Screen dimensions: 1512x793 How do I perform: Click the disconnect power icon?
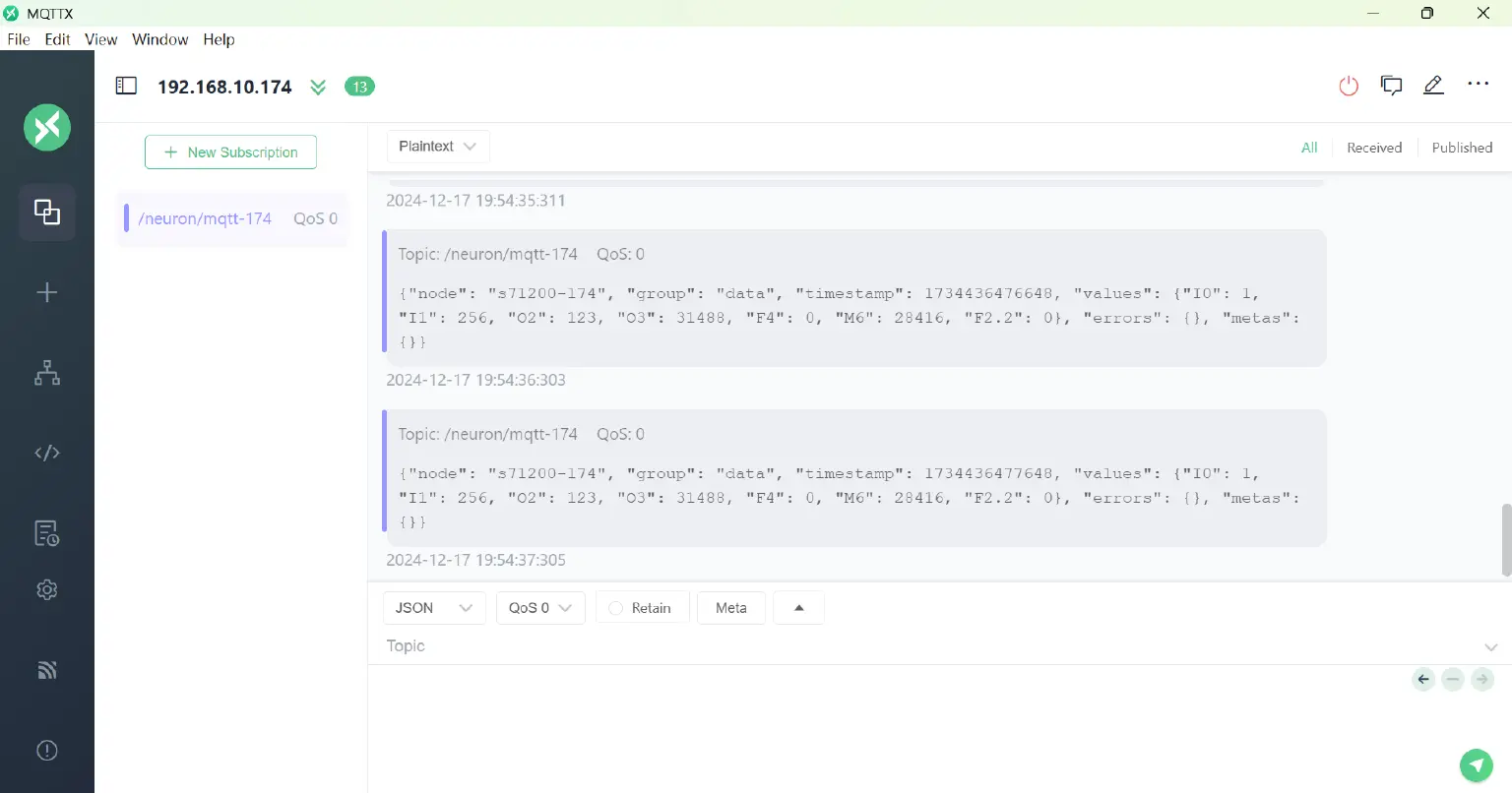[1349, 86]
